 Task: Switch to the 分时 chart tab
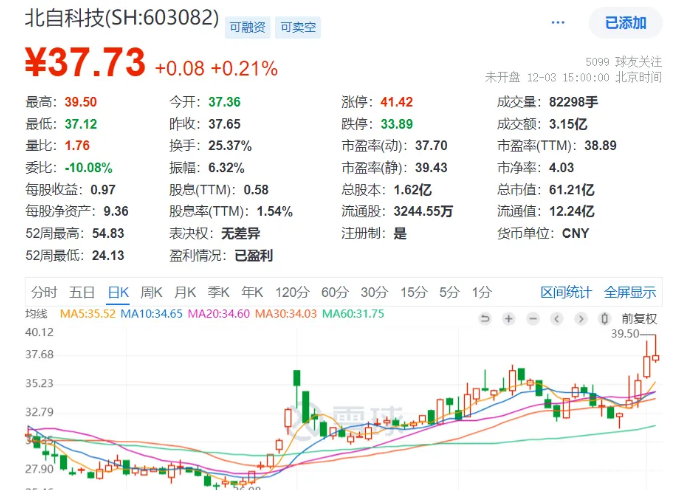[x=44, y=292]
